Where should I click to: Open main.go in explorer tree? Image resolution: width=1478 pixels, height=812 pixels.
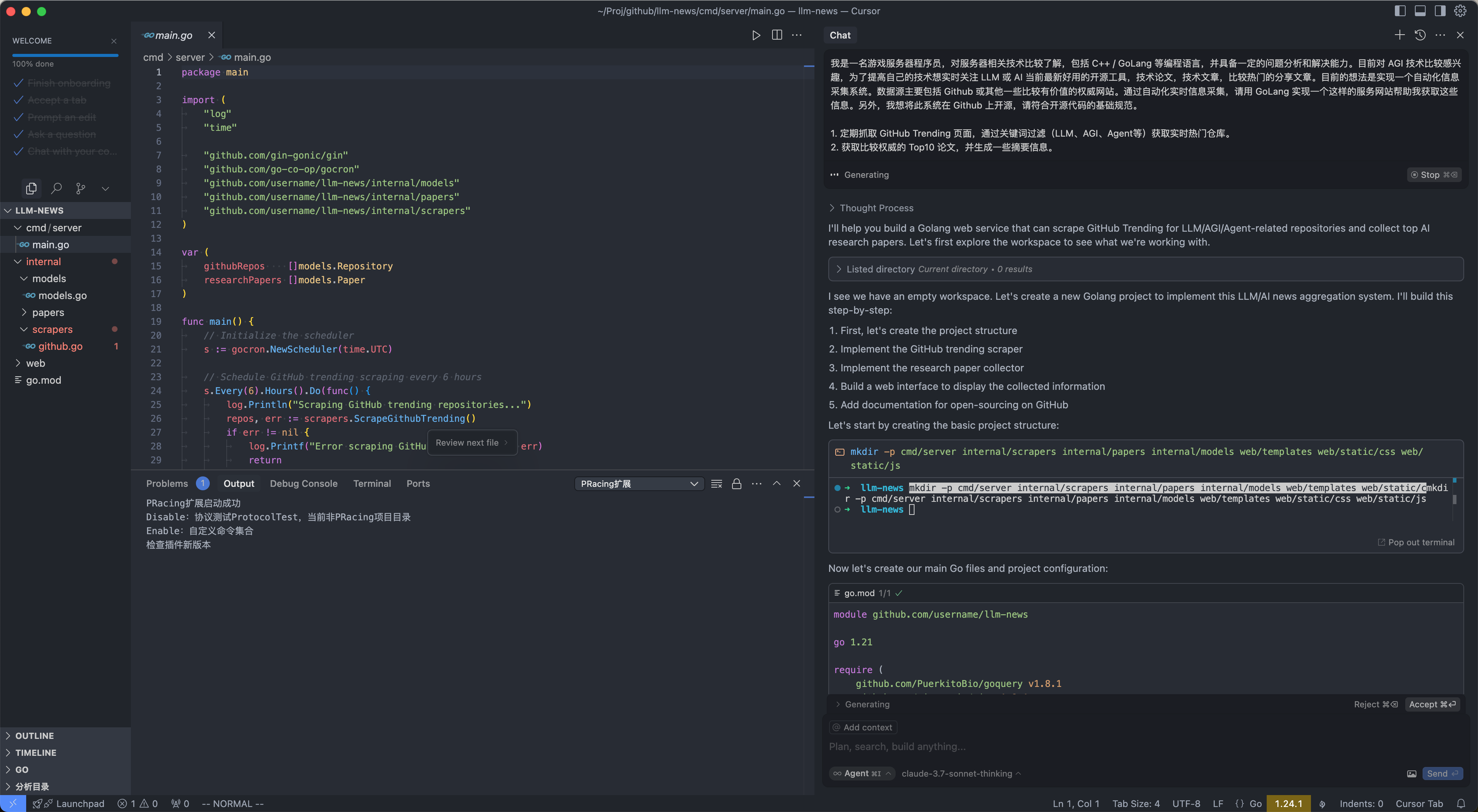[x=65, y=244]
